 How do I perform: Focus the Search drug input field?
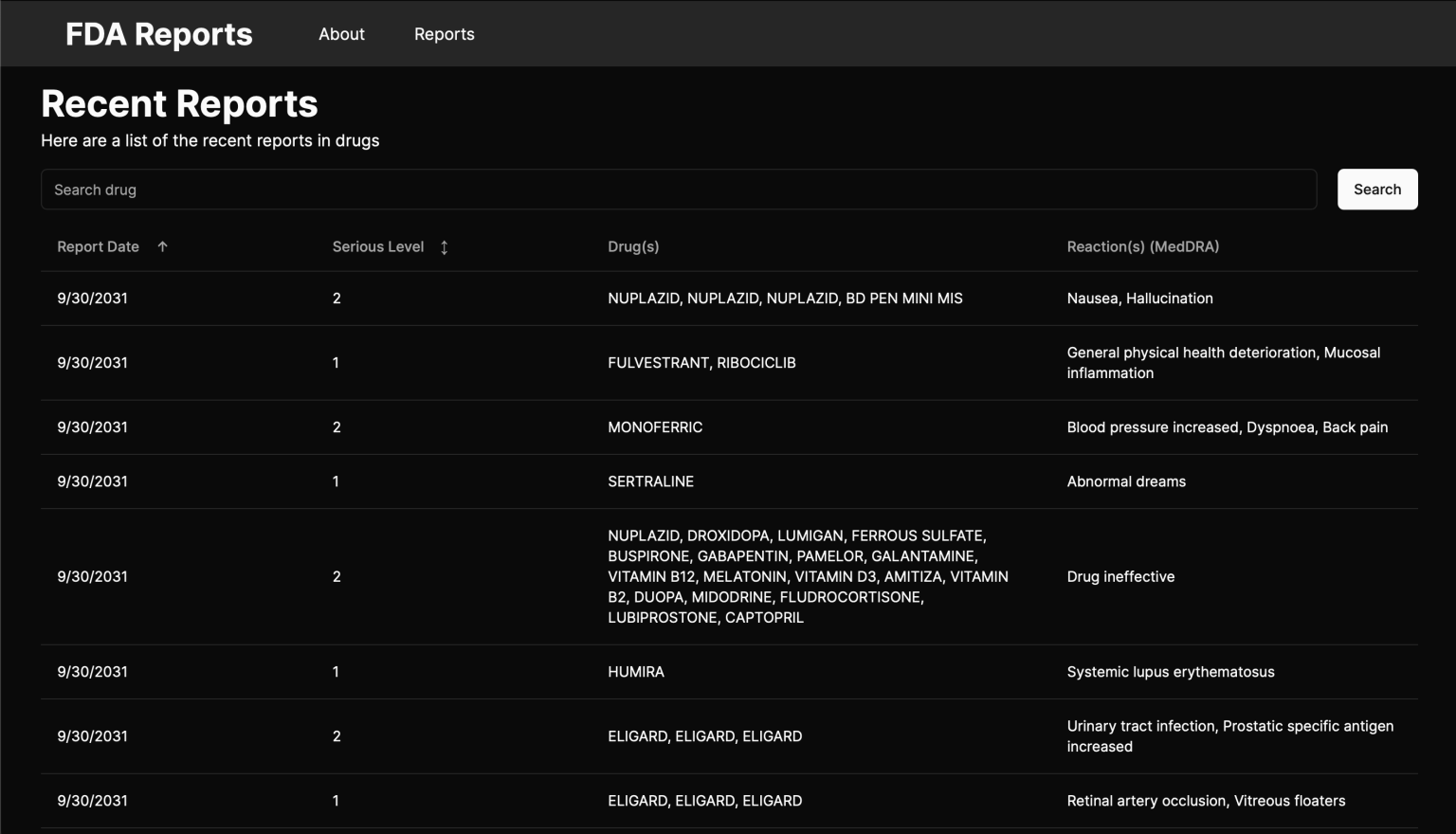tap(678, 190)
